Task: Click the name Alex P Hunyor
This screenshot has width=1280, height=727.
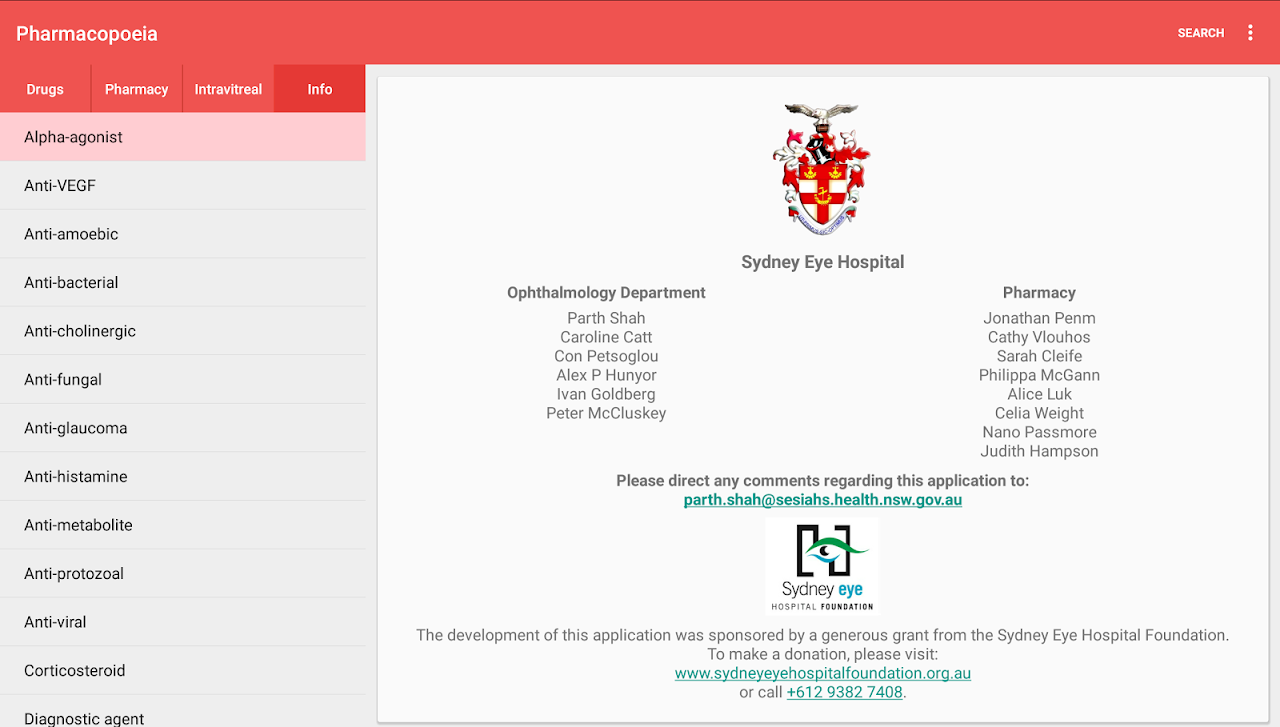Action: 606,375
